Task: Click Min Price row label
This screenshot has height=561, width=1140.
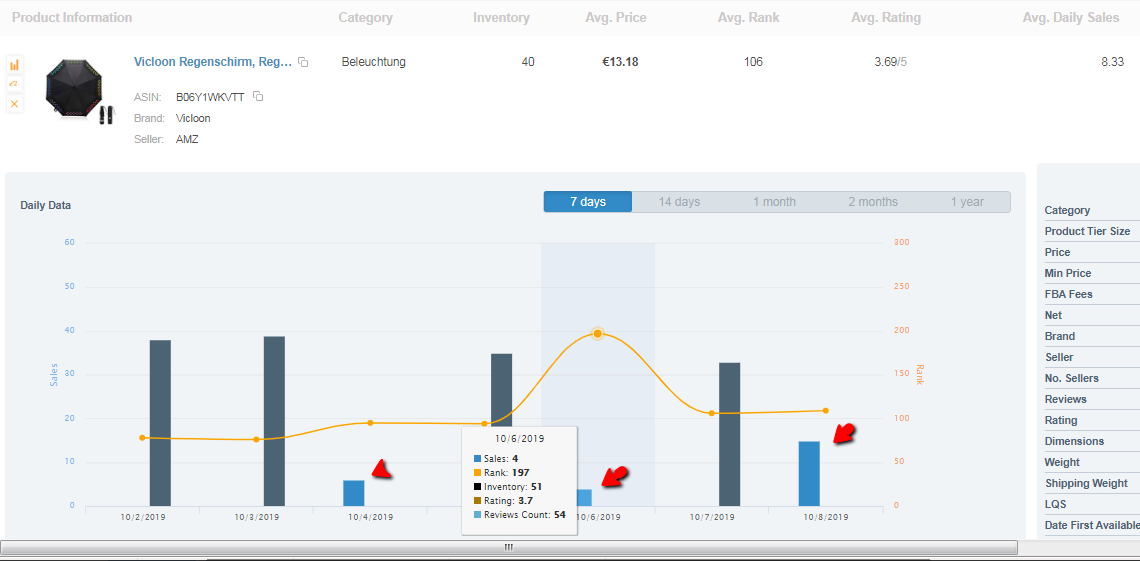Action: (1068, 273)
